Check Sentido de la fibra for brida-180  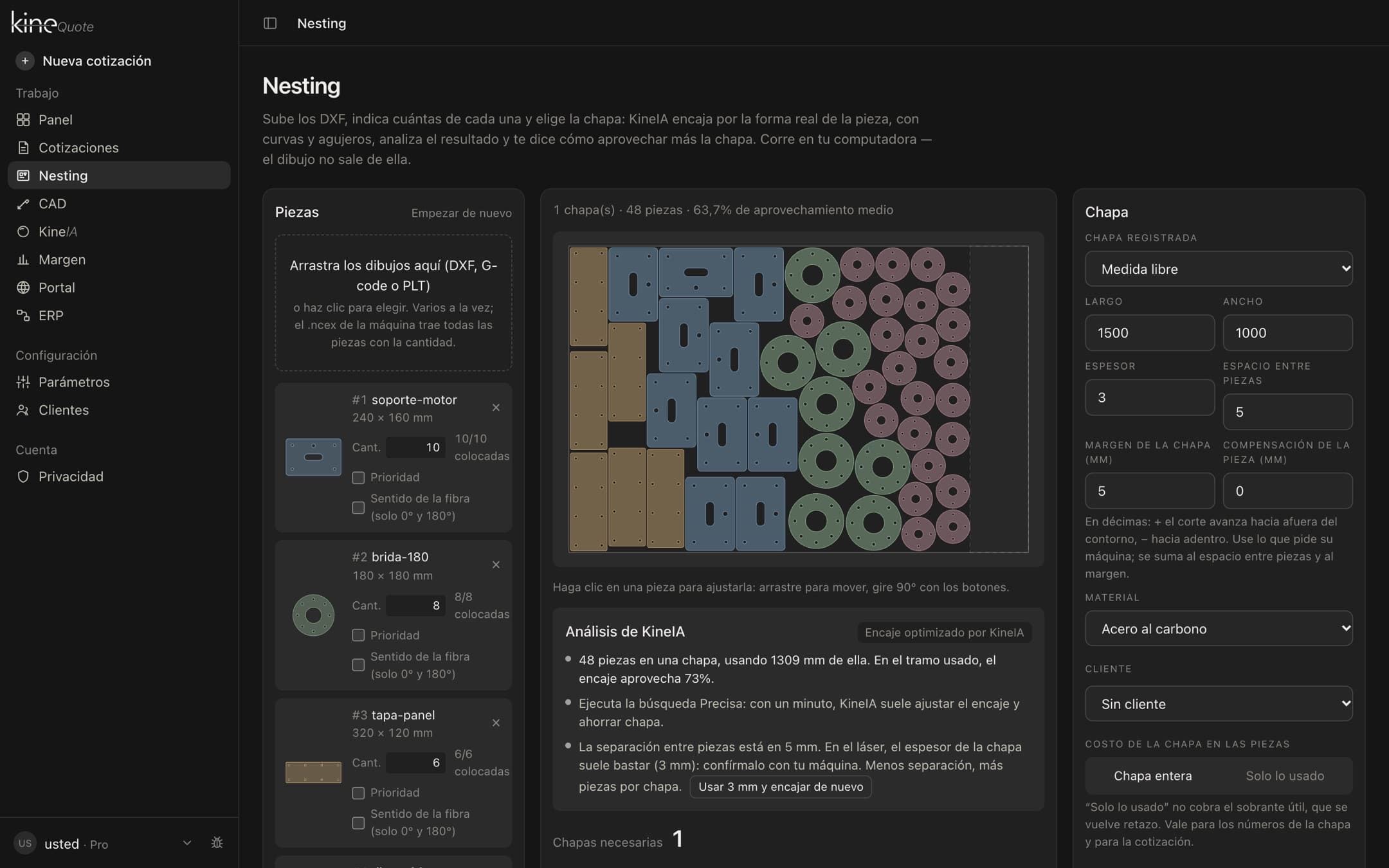pos(358,665)
